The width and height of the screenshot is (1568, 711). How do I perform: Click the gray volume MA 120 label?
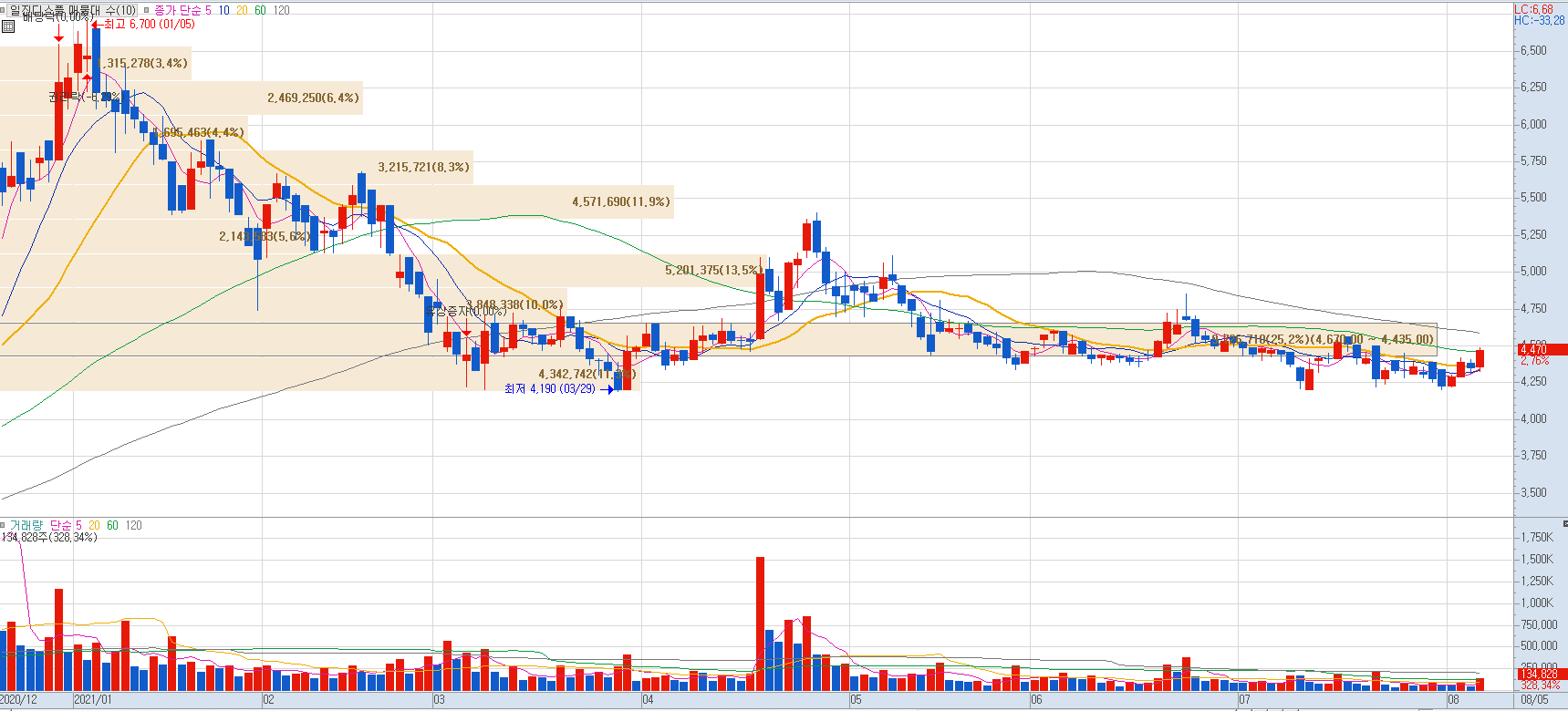(x=134, y=525)
